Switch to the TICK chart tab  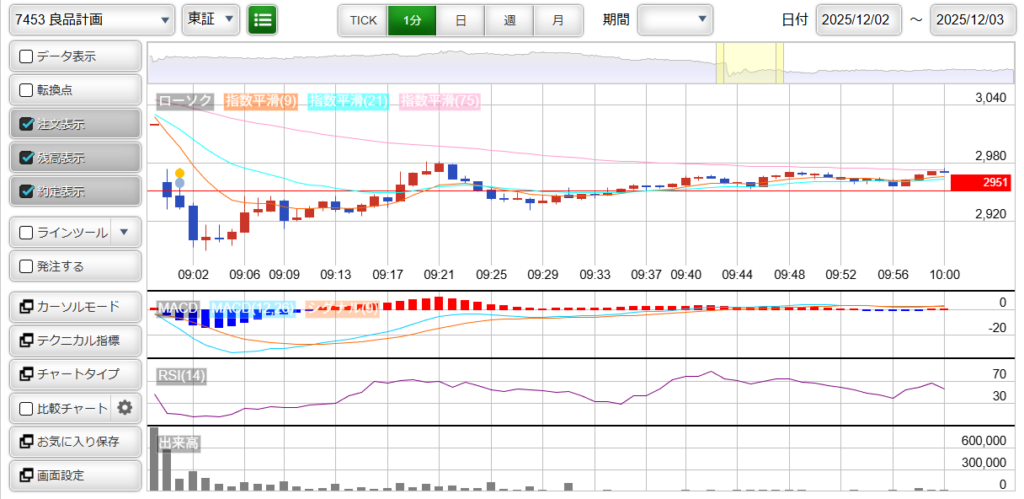tap(363, 20)
